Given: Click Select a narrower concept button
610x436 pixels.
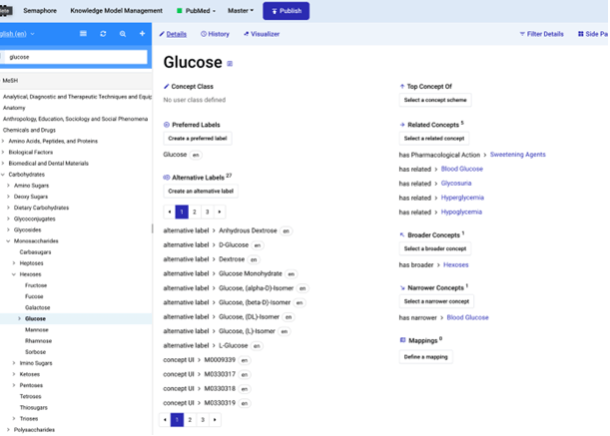Looking at the screenshot, I should point(436,301).
